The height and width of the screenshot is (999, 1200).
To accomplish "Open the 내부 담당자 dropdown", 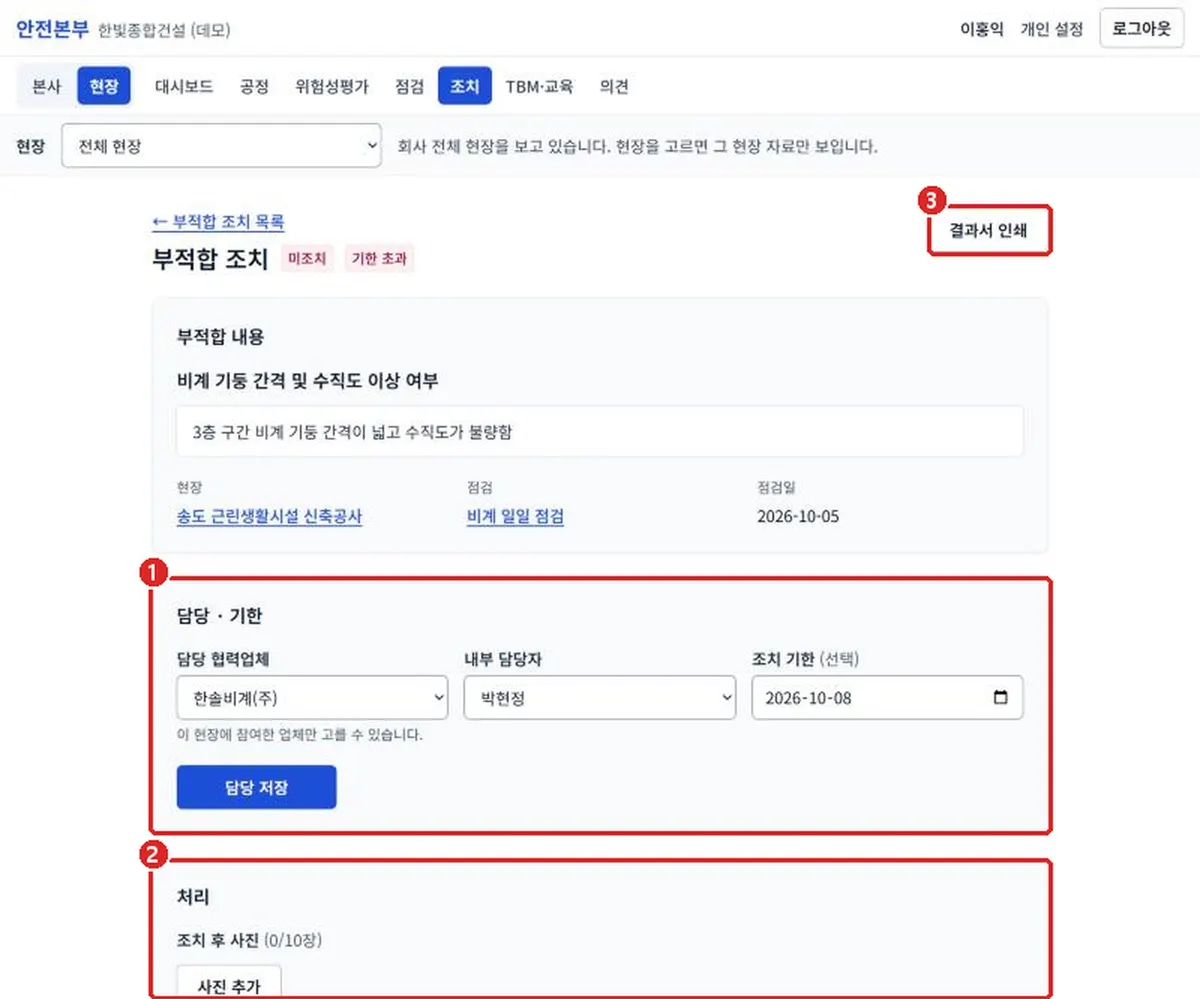I will point(600,698).
